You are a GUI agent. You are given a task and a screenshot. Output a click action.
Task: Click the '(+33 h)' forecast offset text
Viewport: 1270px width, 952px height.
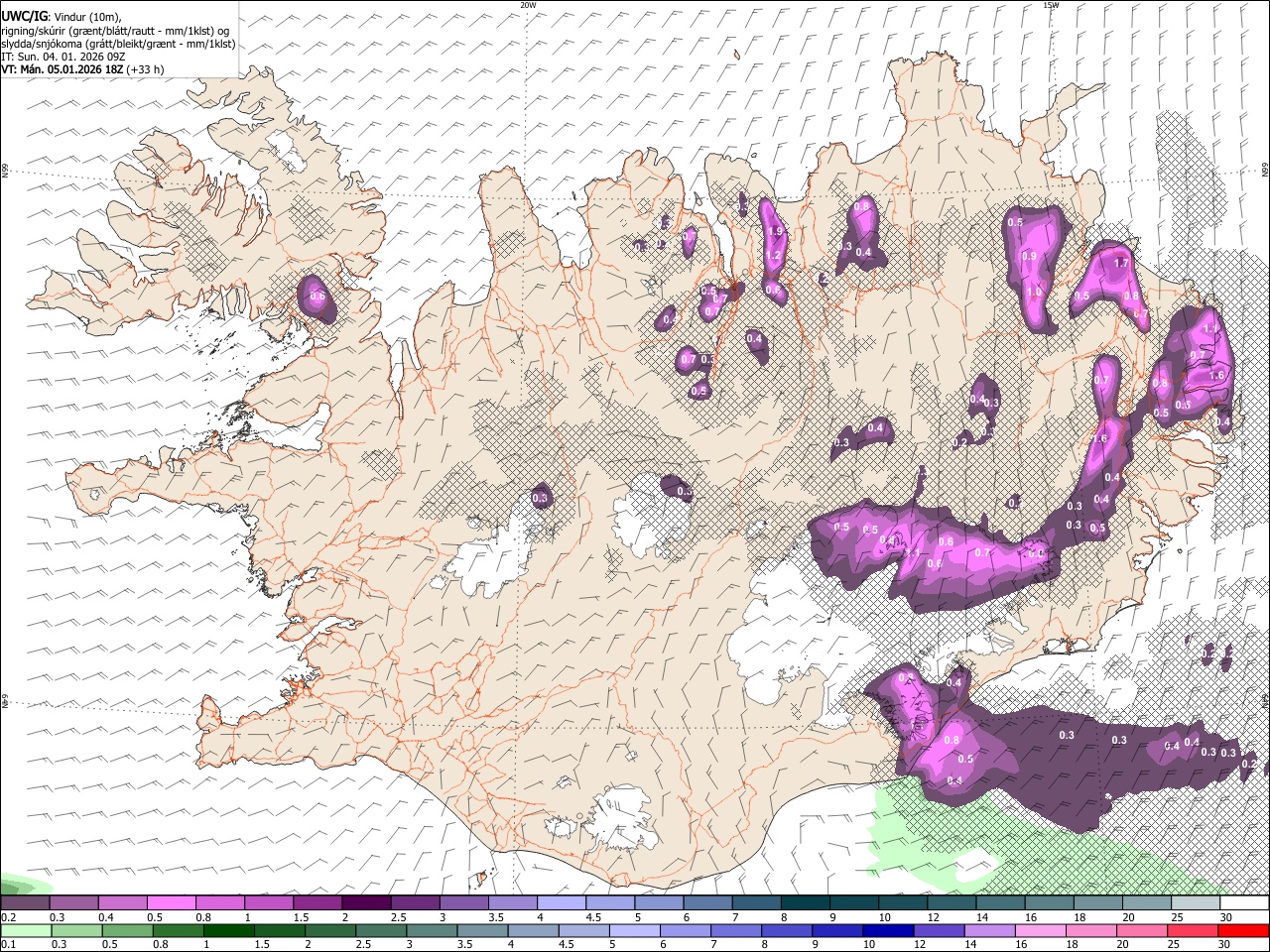145,69
